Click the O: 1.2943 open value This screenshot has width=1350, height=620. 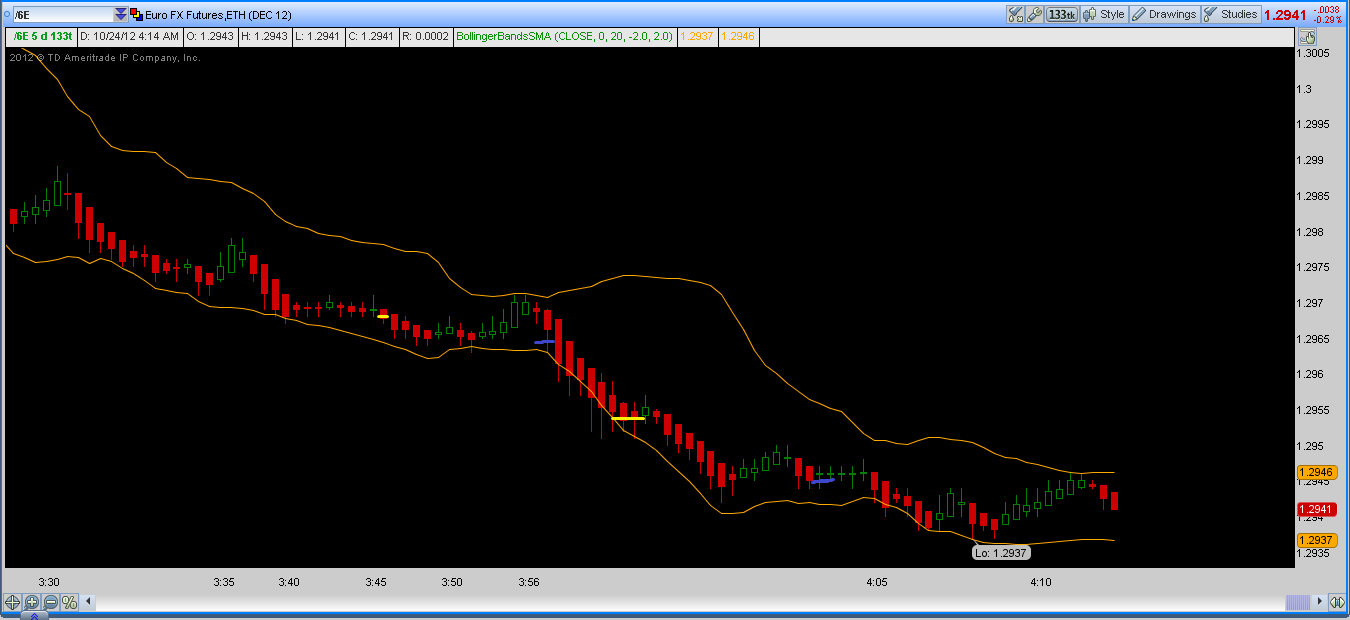[x=209, y=36]
